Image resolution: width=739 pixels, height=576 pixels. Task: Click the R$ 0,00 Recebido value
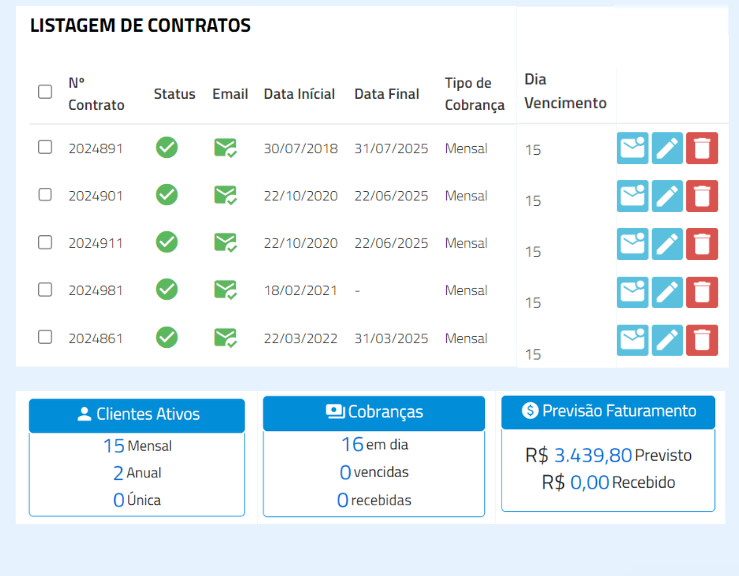coord(608,483)
